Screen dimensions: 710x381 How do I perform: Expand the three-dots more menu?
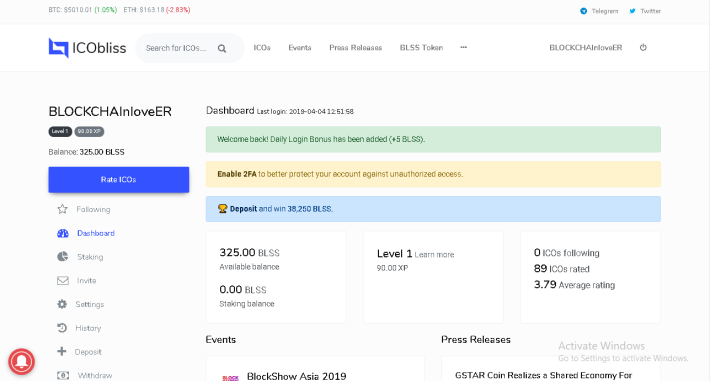point(463,47)
